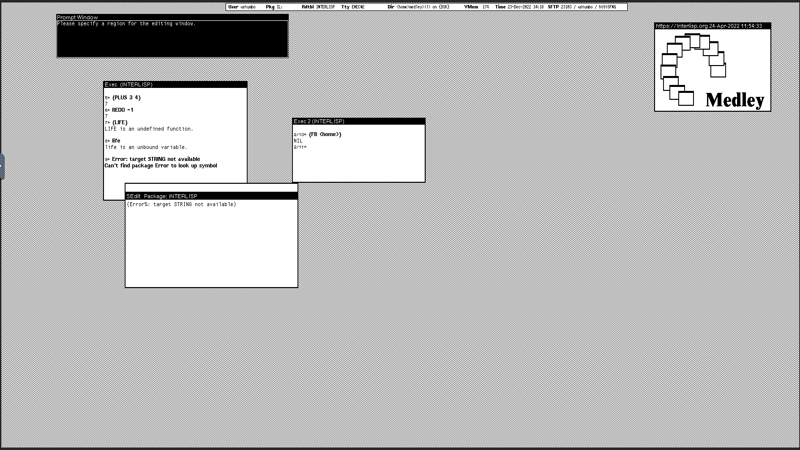Click the Medley text in logo window
The width and height of the screenshot is (800, 450).
point(735,100)
